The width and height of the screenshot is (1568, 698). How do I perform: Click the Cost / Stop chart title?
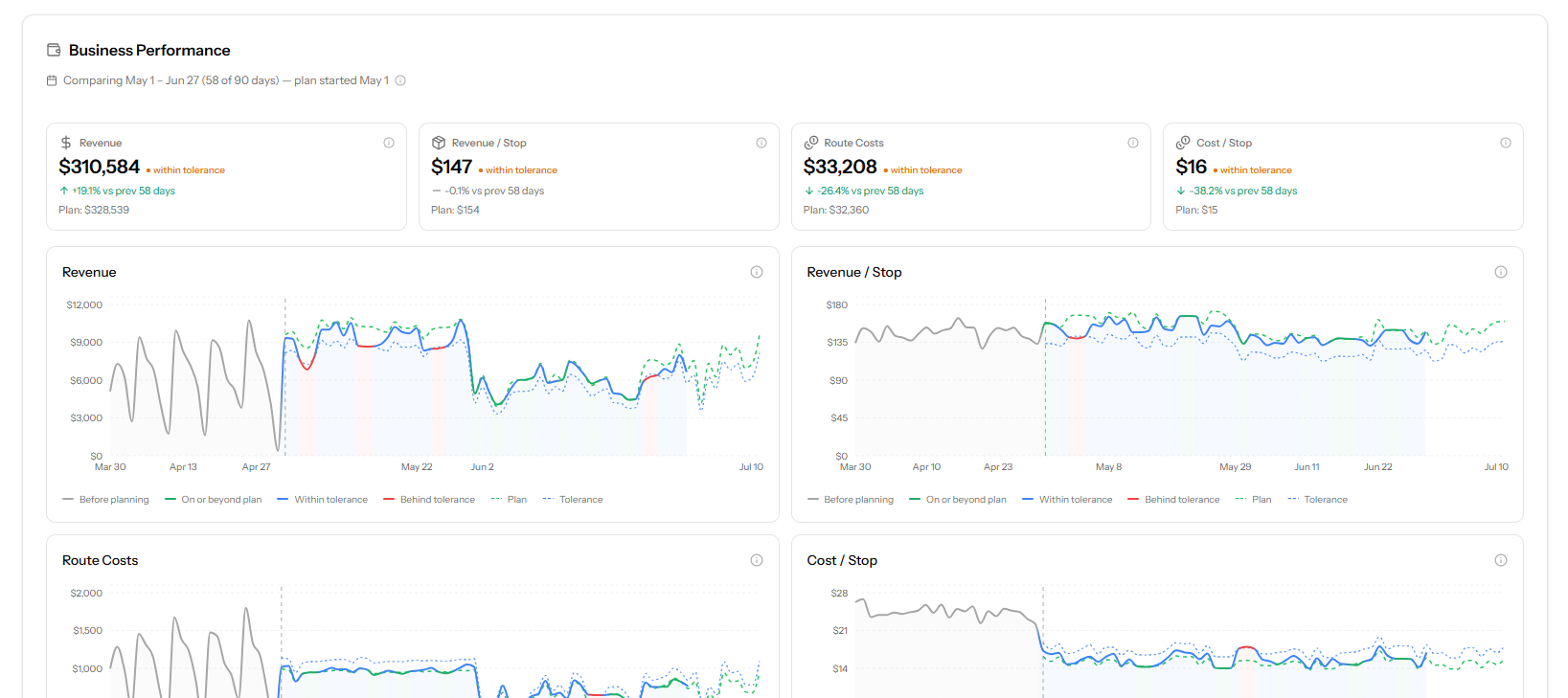[x=842, y=560]
